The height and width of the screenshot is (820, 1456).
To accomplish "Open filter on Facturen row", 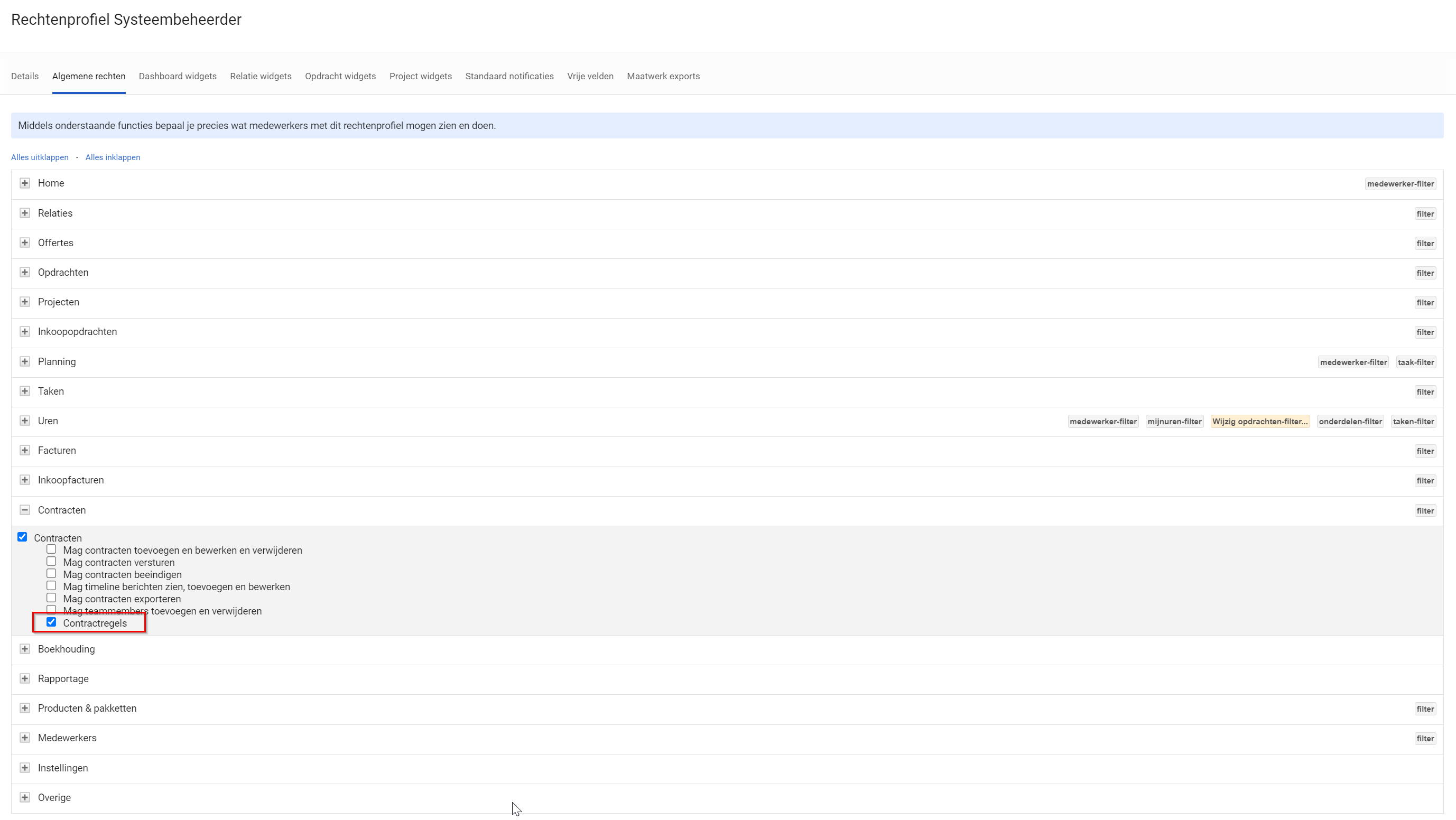I will pyautogui.click(x=1425, y=451).
